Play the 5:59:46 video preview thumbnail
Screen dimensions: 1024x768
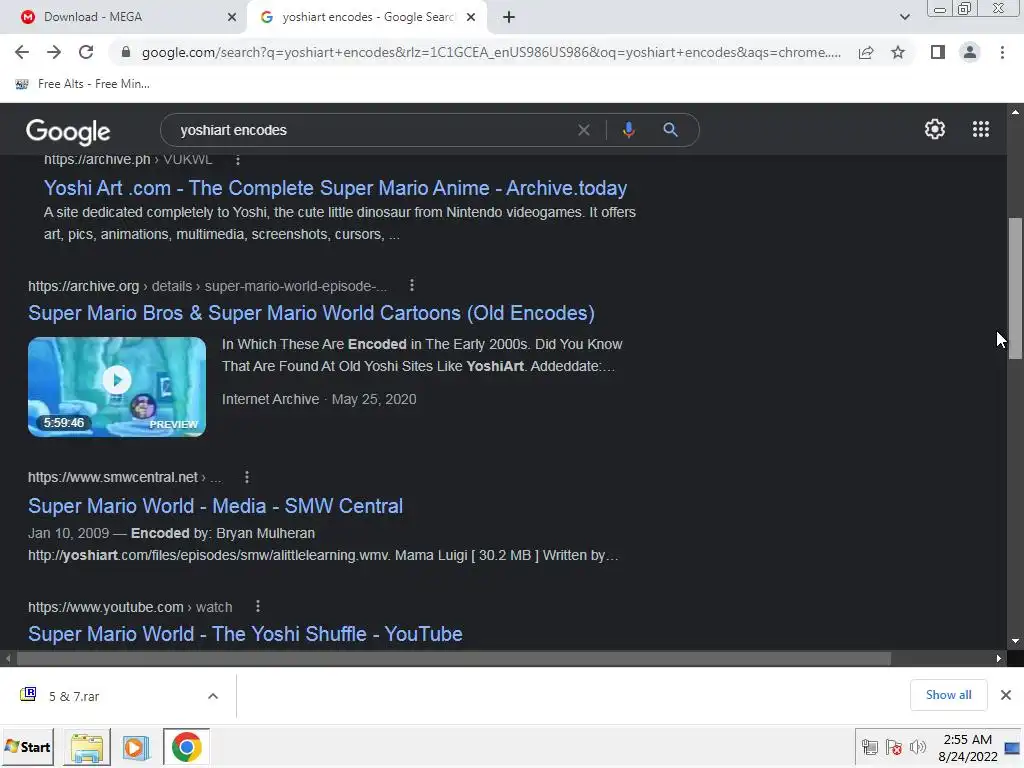click(117, 387)
